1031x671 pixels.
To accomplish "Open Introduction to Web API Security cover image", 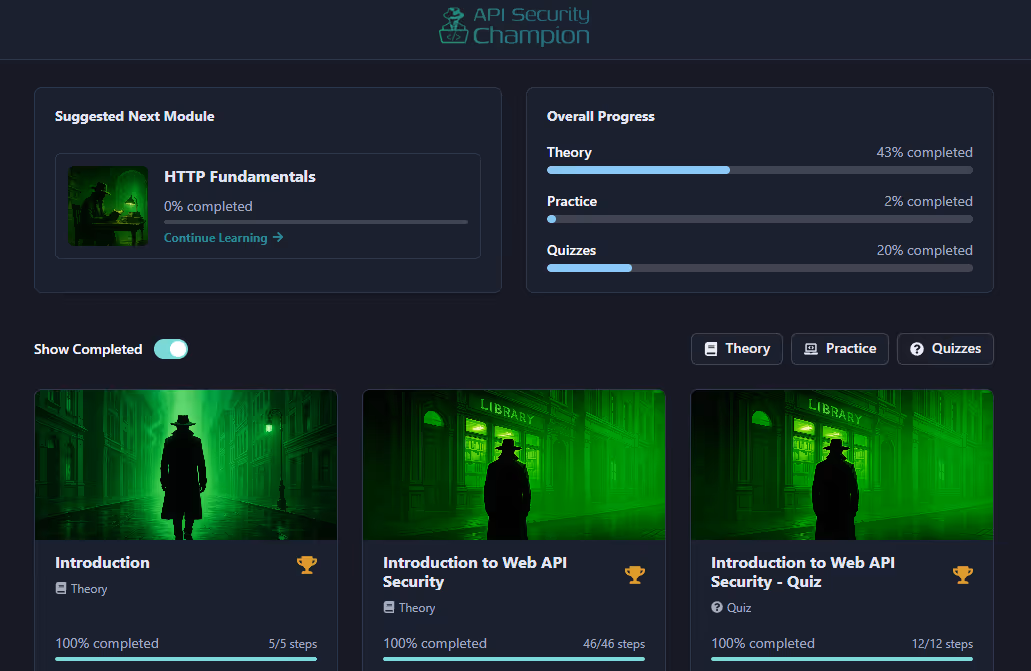I will (514, 465).
